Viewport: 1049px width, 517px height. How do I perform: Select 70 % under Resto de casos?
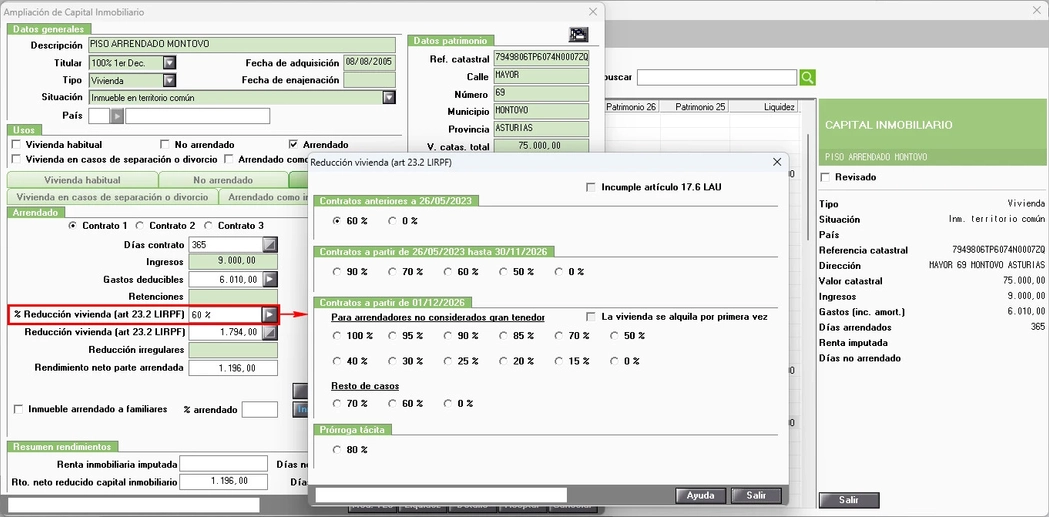pos(337,403)
